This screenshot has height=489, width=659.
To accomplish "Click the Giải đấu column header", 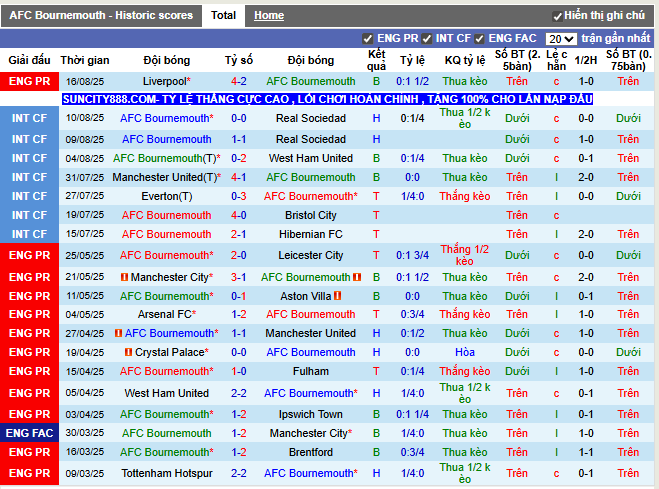I will point(29,60).
